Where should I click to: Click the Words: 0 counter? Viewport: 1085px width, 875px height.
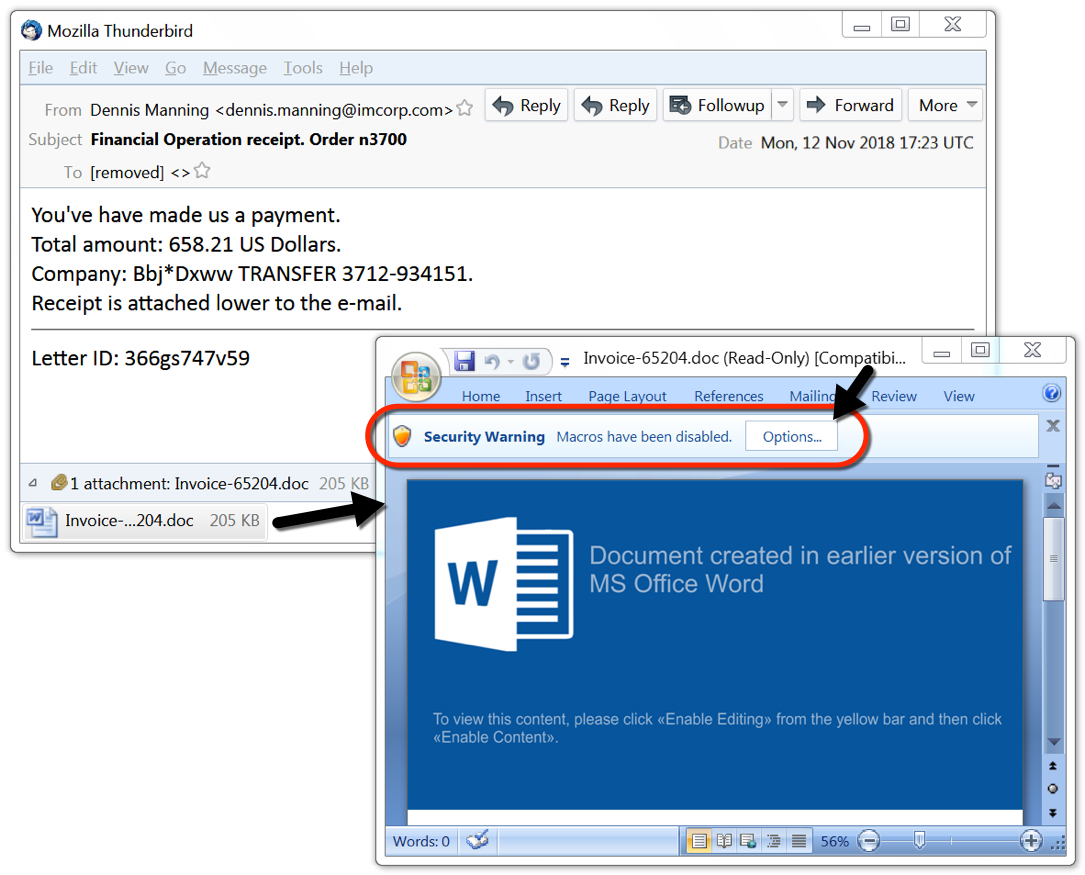[x=421, y=841]
